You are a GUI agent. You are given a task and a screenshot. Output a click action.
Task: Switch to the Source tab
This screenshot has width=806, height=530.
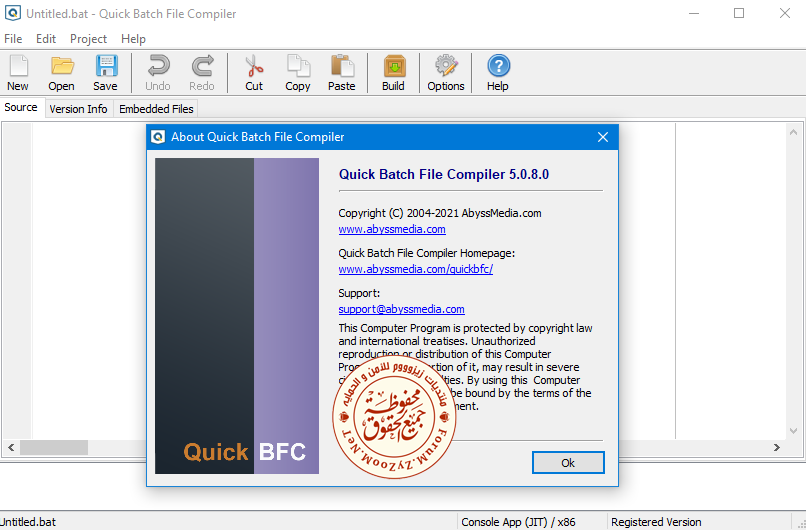click(21, 107)
